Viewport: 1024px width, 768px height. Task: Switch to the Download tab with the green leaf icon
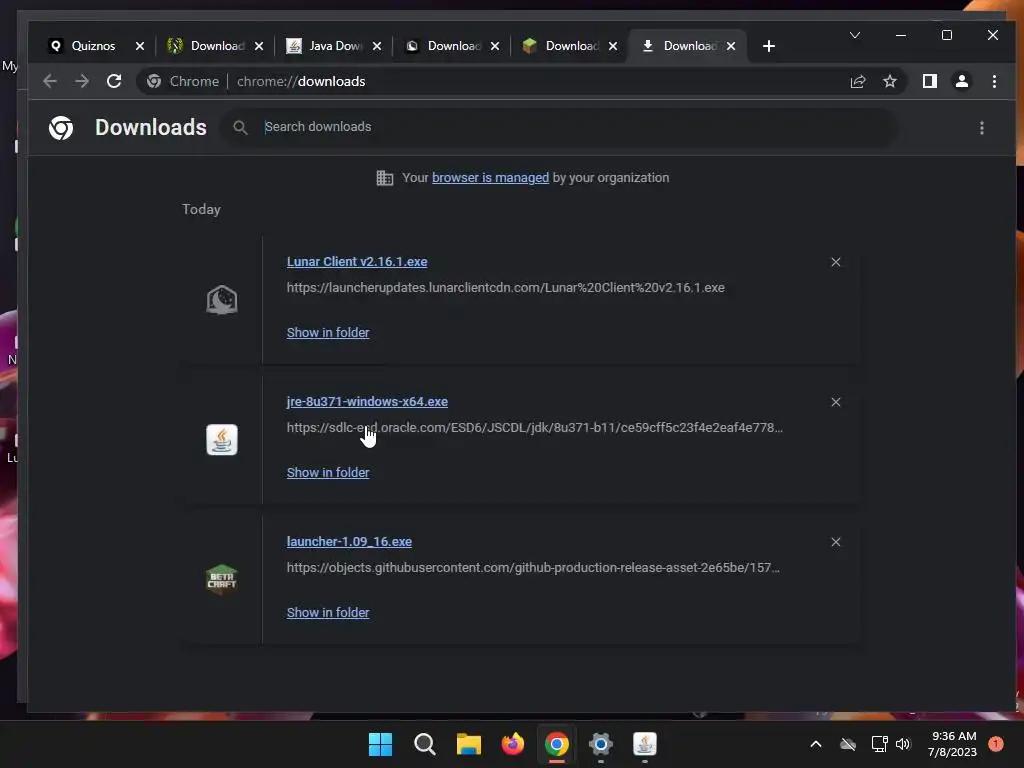click(216, 46)
